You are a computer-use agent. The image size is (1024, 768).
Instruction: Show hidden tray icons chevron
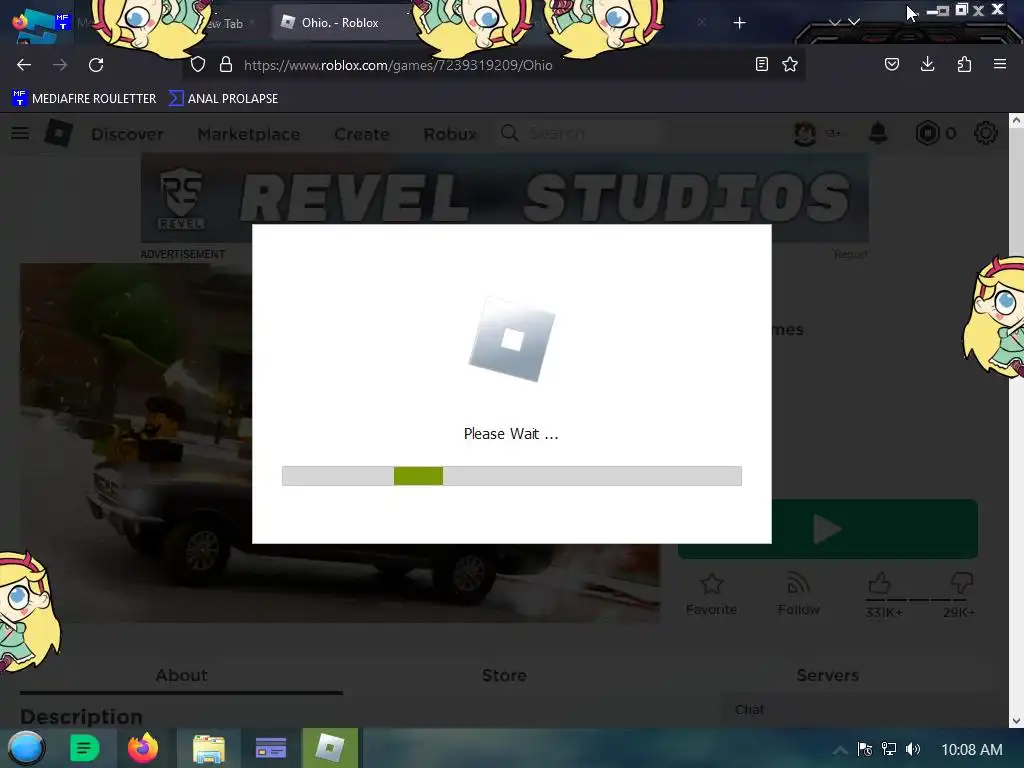(x=840, y=750)
